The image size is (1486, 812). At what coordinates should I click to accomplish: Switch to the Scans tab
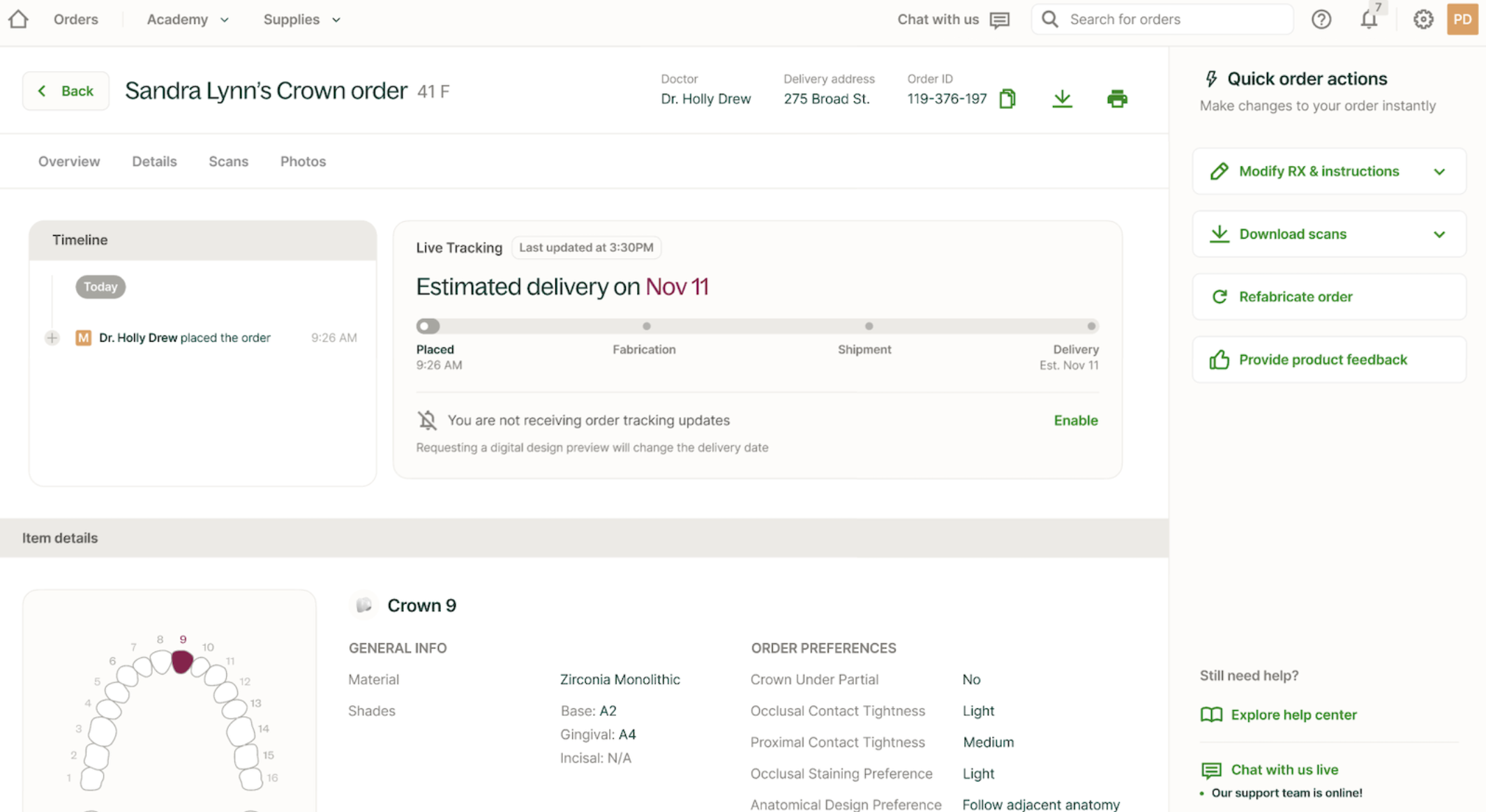point(228,161)
